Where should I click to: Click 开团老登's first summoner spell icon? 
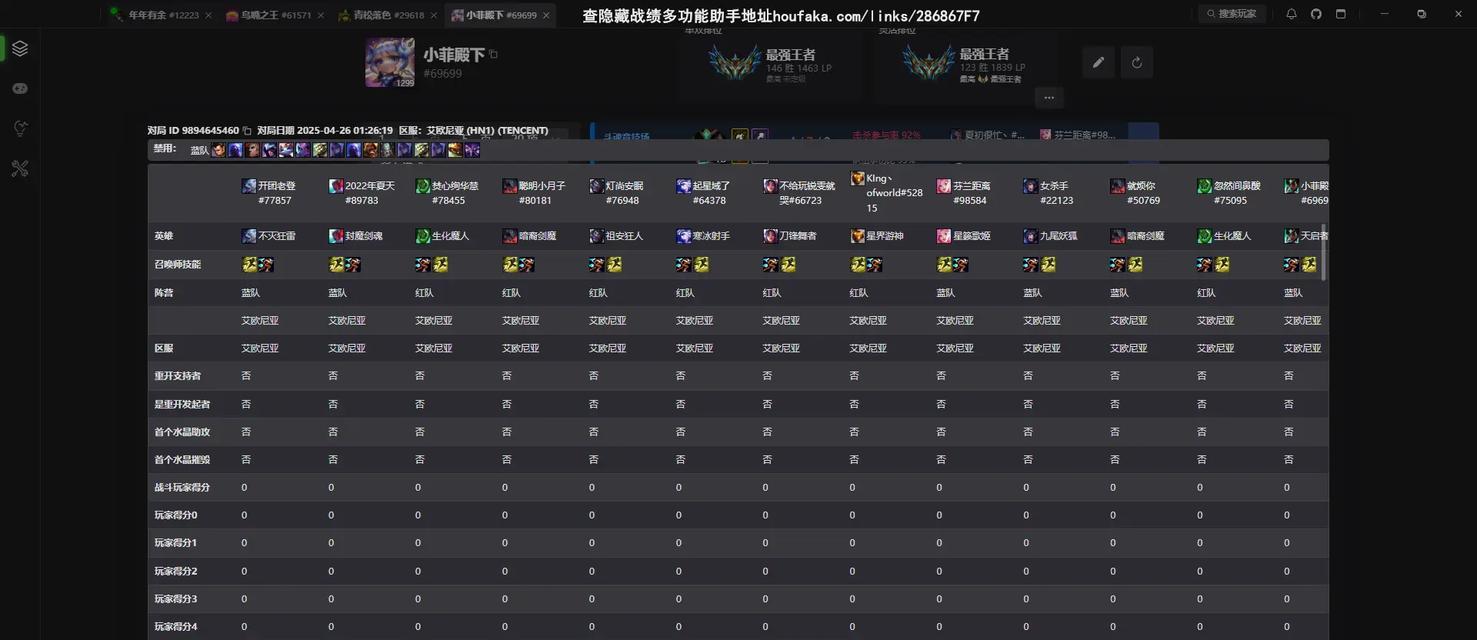250,264
